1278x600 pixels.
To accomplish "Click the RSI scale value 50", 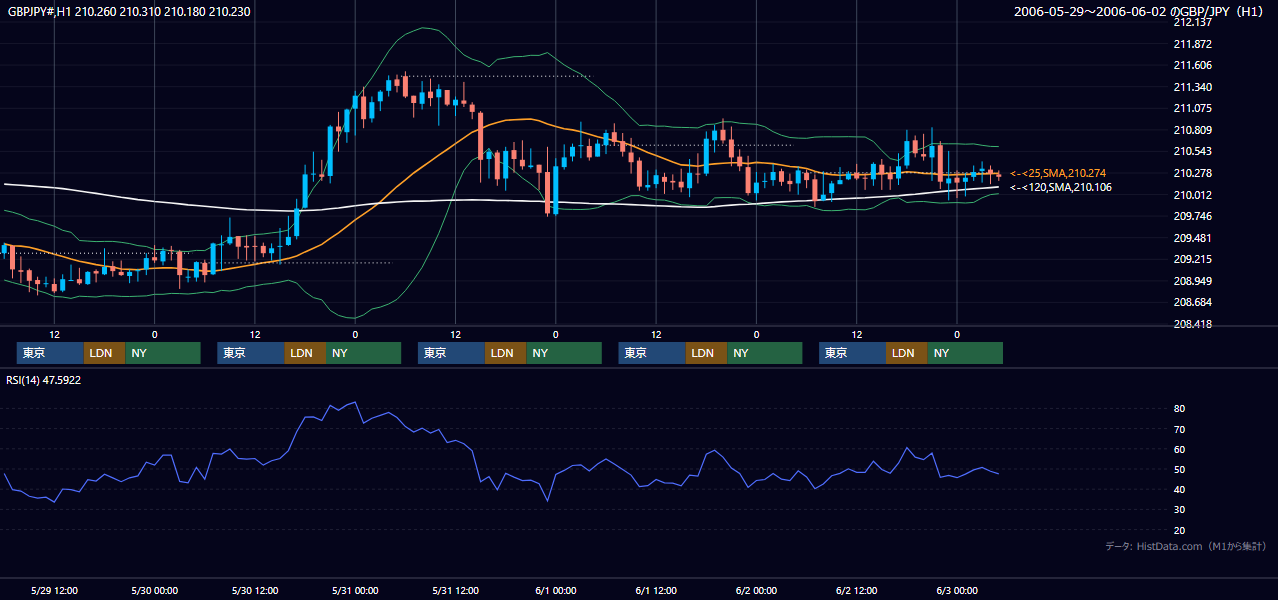I will click(1180, 470).
